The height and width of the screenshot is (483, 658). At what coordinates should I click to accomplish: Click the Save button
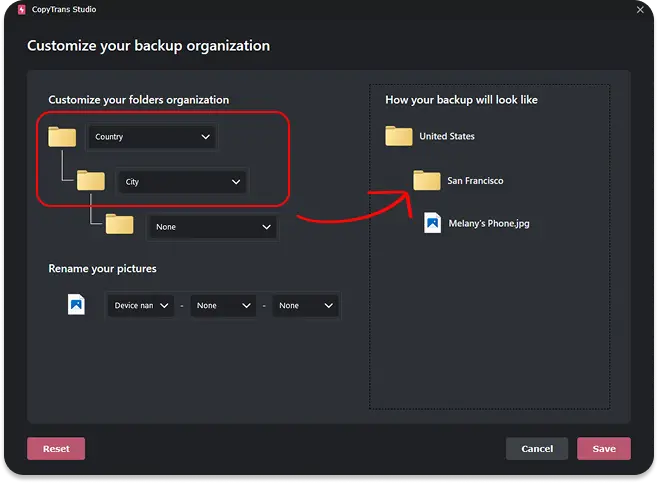pos(604,449)
